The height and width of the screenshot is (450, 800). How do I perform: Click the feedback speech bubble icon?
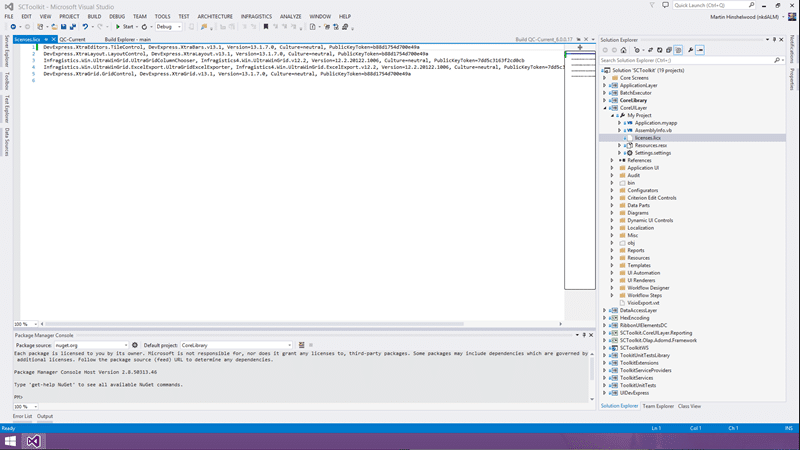[665, 5]
